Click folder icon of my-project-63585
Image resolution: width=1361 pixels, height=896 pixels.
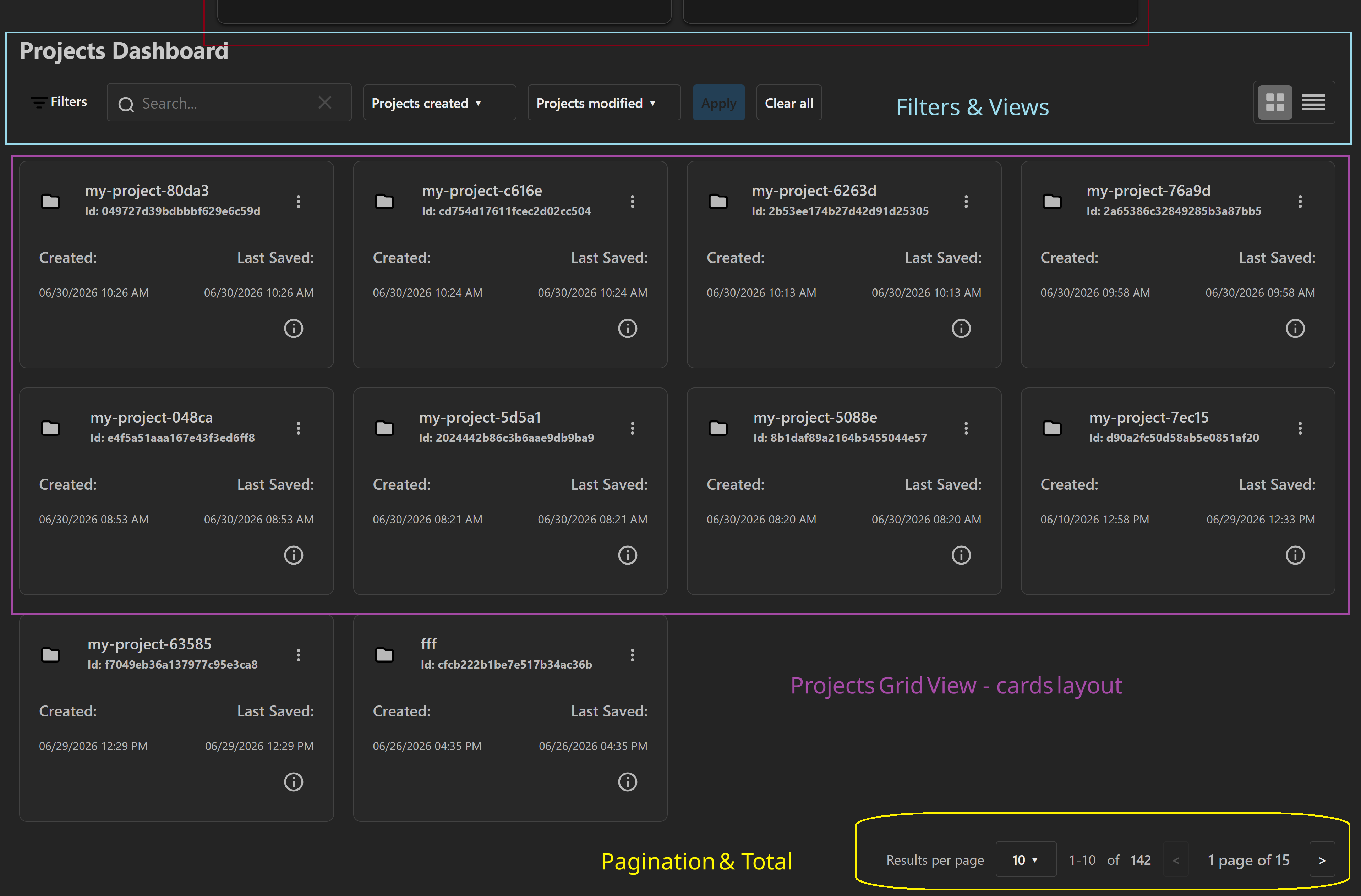(x=50, y=655)
